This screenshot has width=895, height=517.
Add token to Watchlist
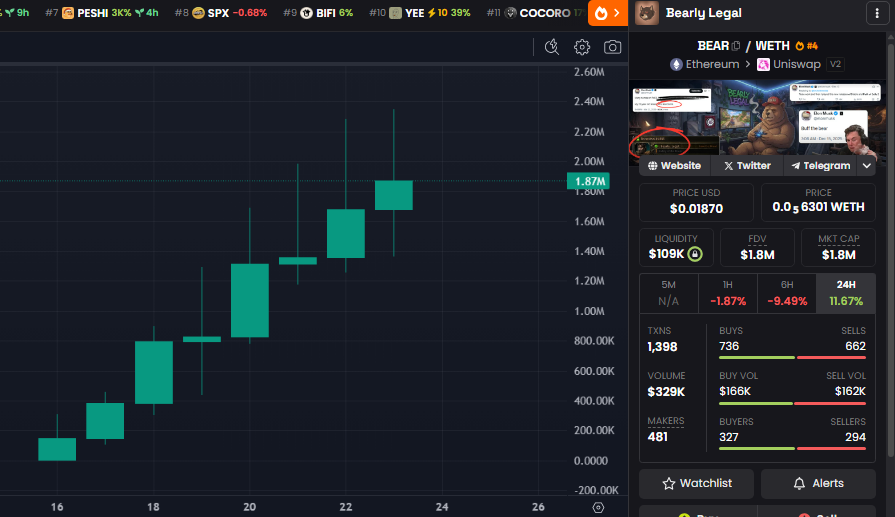[696, 483]
